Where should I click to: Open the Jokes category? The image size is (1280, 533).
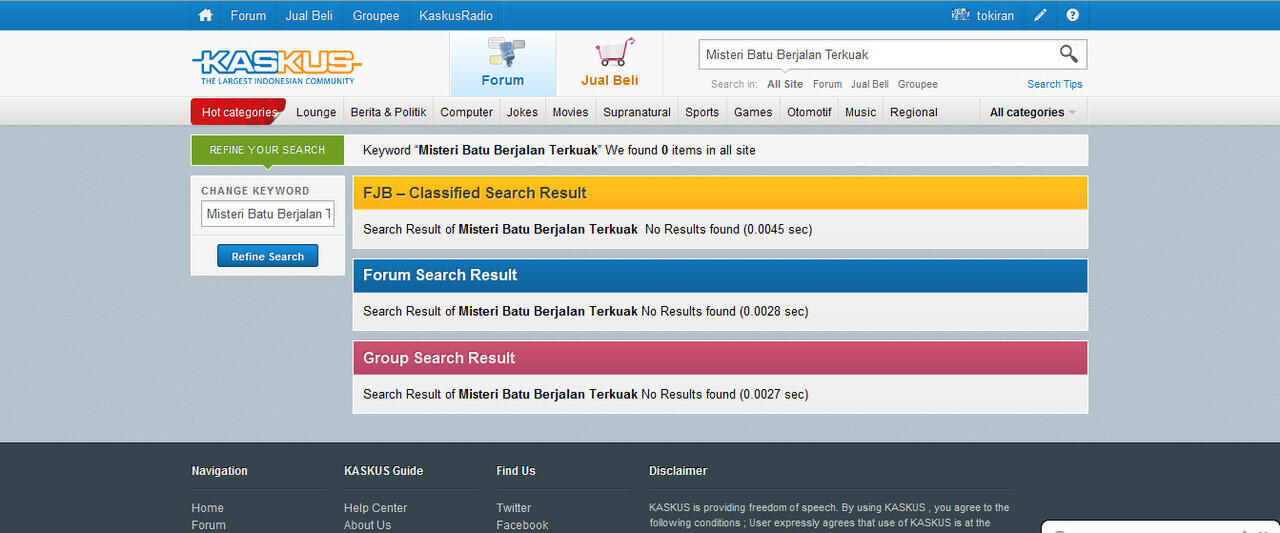(522, 112)
